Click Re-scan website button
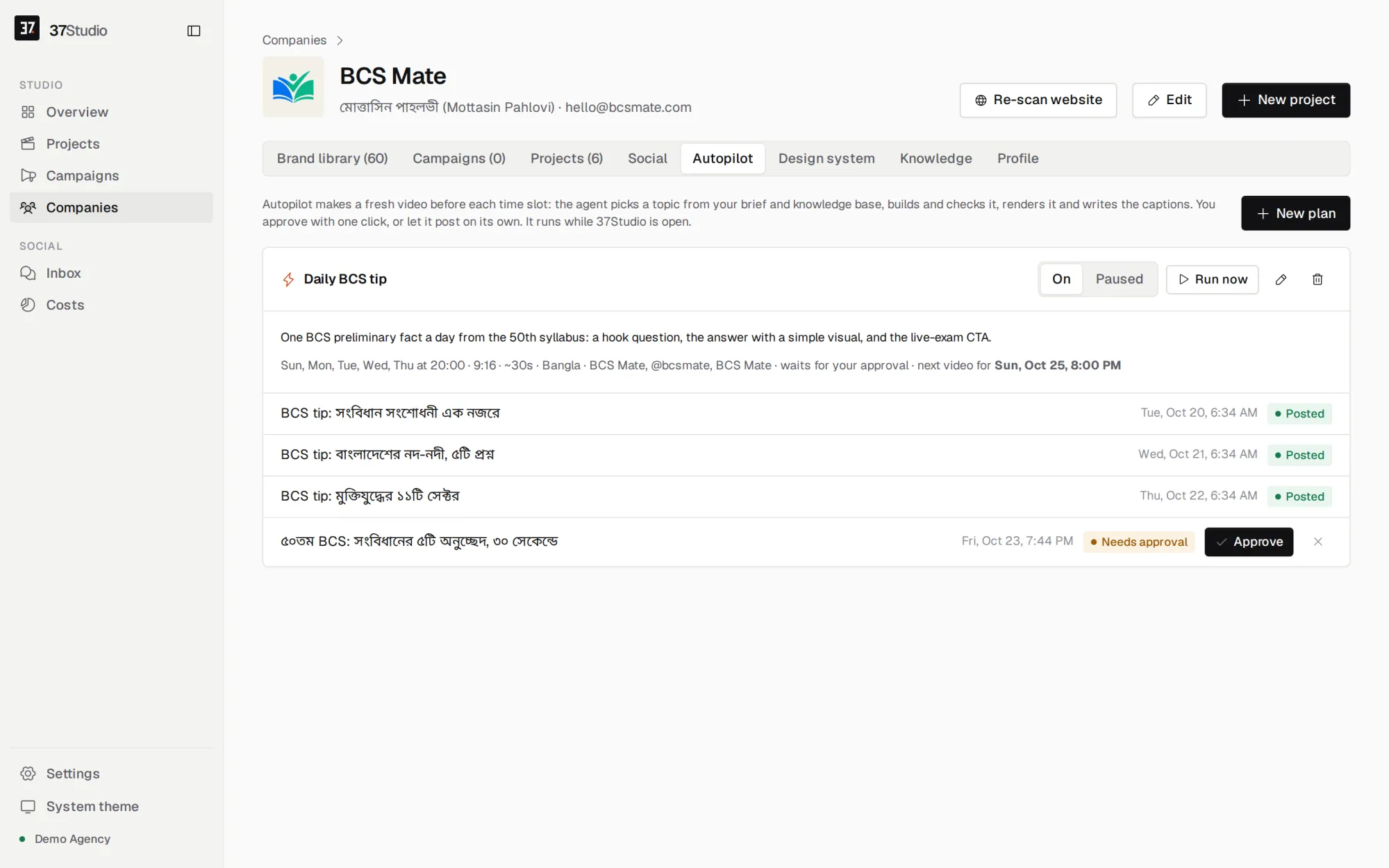Image resolution: width=1389 pixels, height=868 pixels. point(1038,100)
